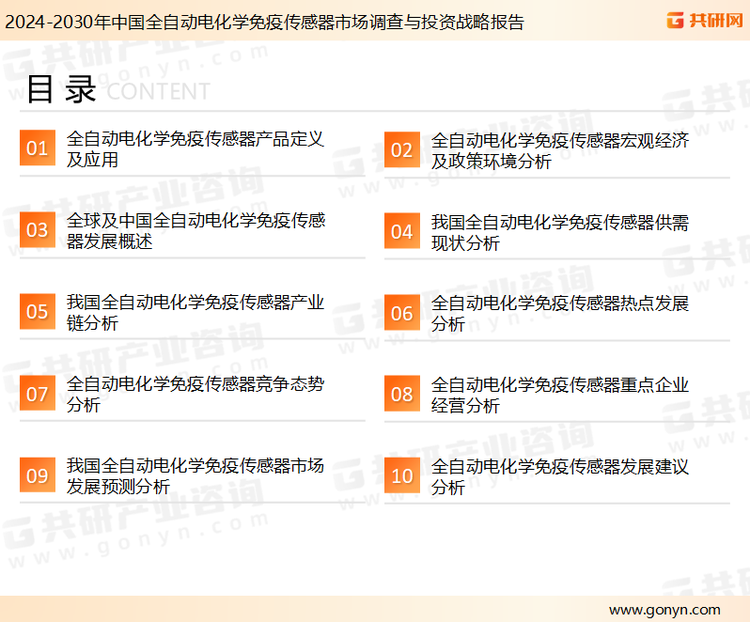Select chapter 全自动电化学免疫传感器产品定义及应用
750x622 pixels.
pos(195,149)
